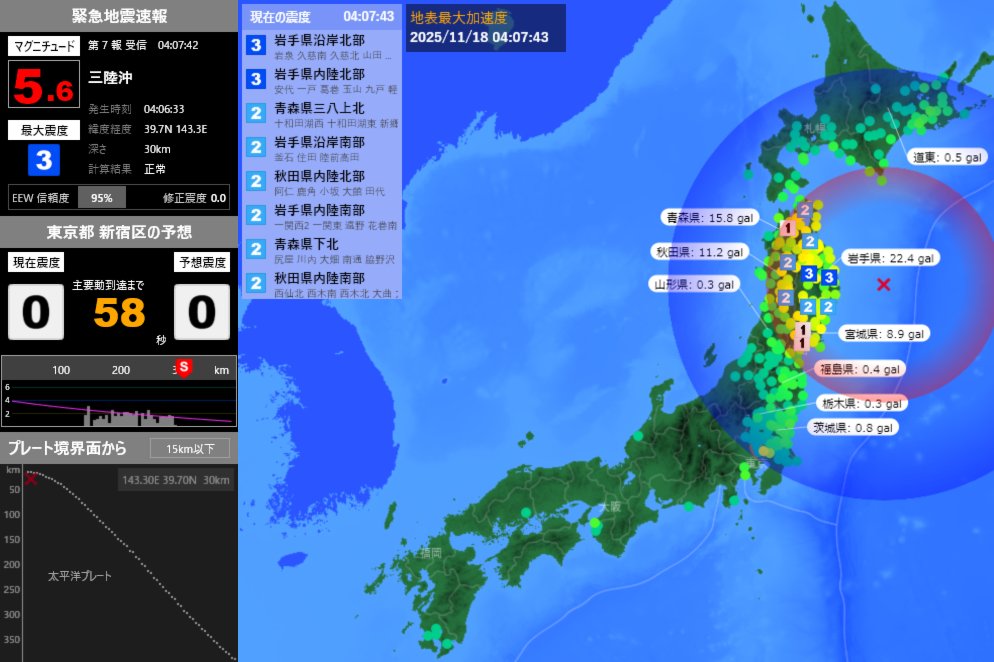Select the 現在の震度 panel header

[283, 17]
